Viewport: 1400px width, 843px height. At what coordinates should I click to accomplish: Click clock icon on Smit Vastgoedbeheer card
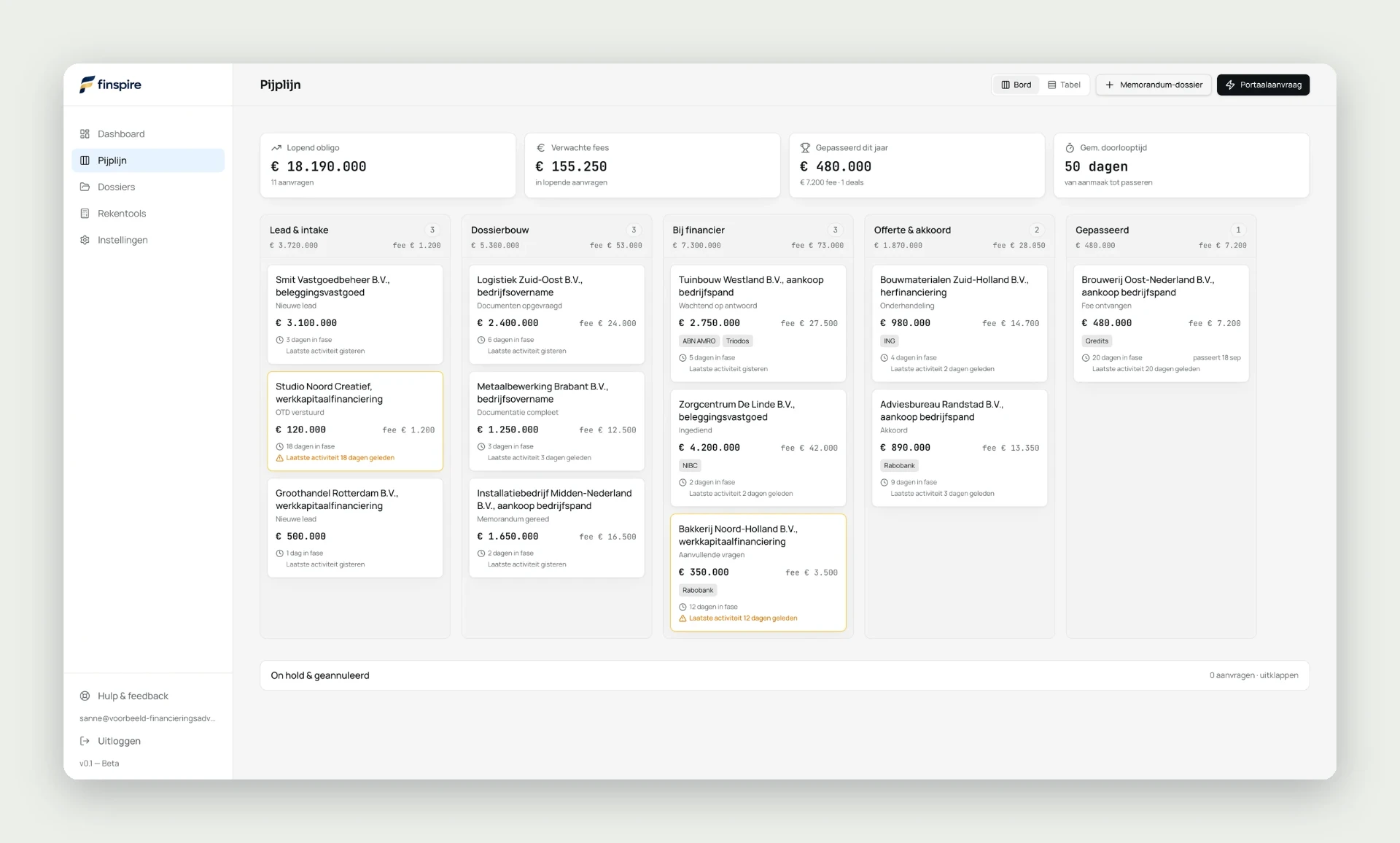(x=279, y=340)
